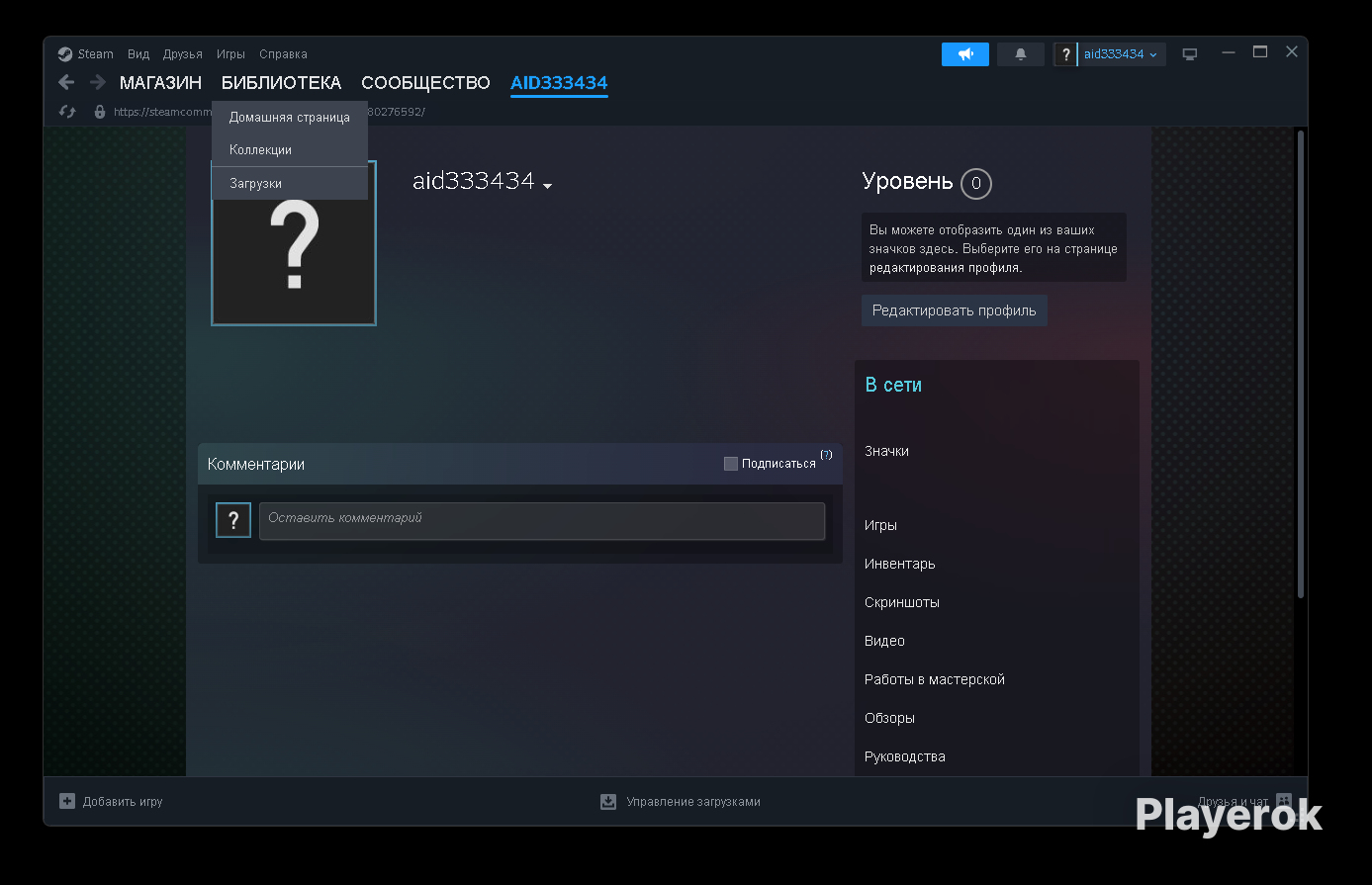Open Видео link
The height and width of the screenshot is (885, 1372).
pyautogui.click(x=884, y=641)
